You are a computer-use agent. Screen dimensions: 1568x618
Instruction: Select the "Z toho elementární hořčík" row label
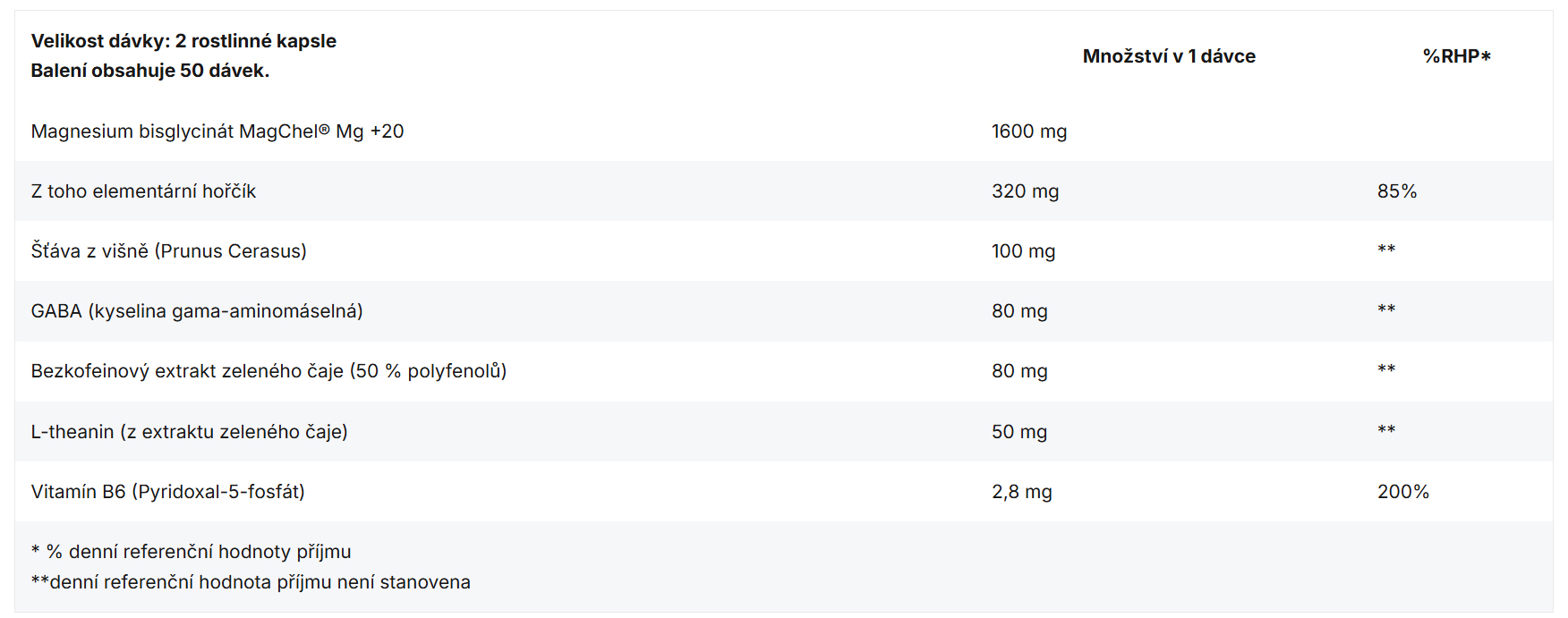143,191
